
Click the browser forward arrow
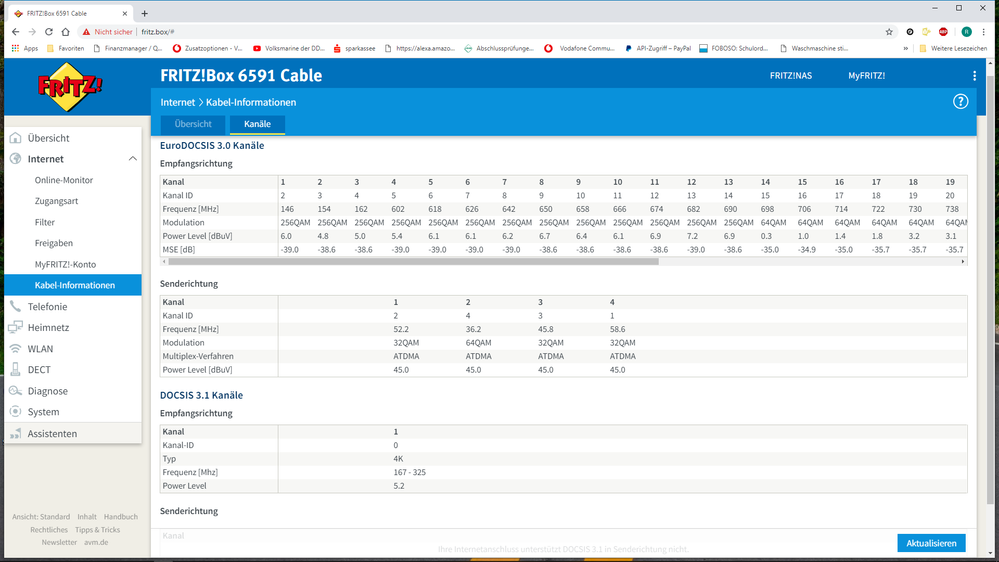32,32
